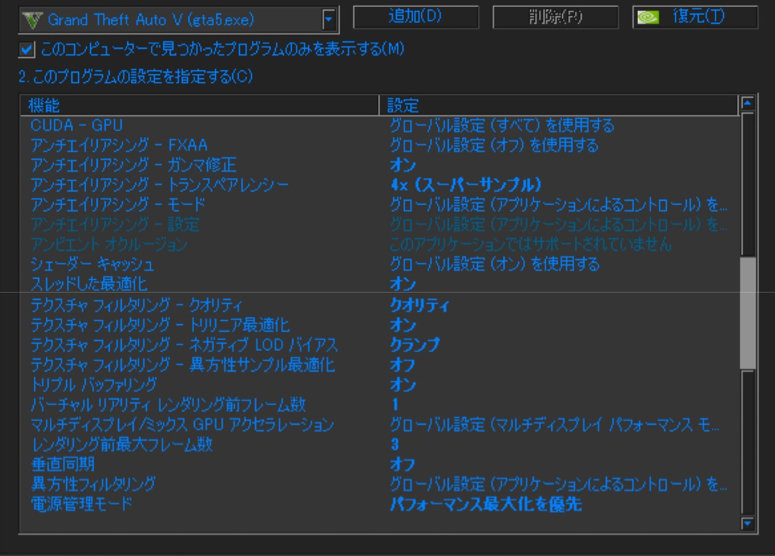Click the settings list scrollbar thumb

coord(747,312)
